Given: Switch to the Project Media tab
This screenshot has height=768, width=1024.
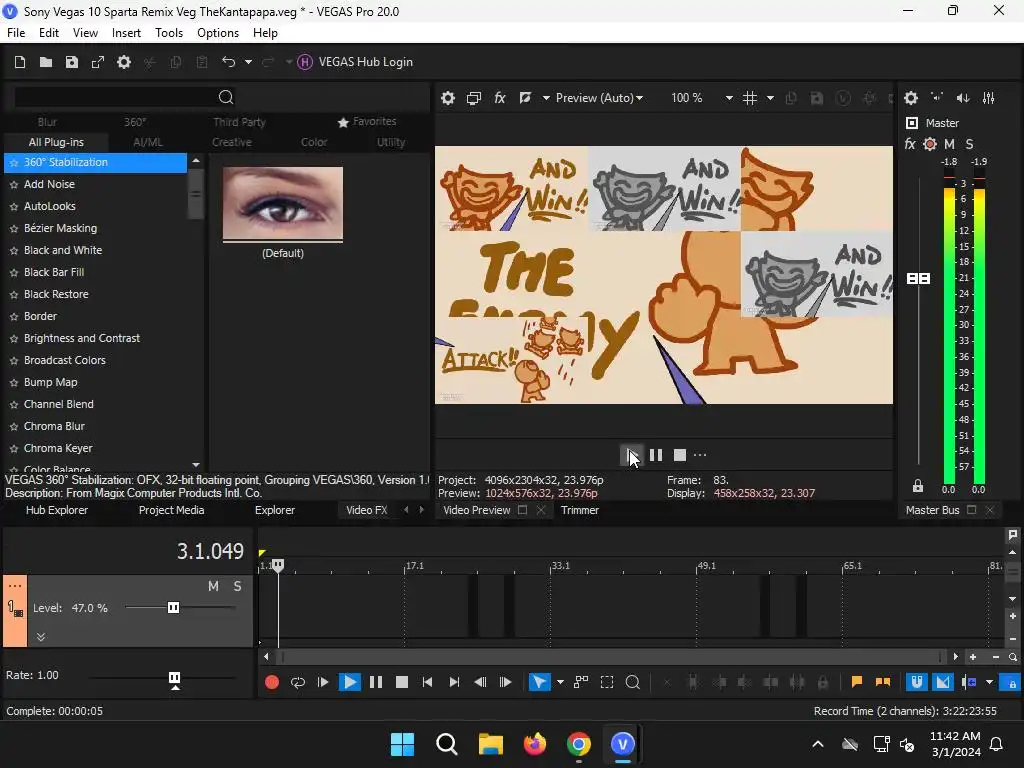Looking at the screenshot, I should tap(171, 510).
